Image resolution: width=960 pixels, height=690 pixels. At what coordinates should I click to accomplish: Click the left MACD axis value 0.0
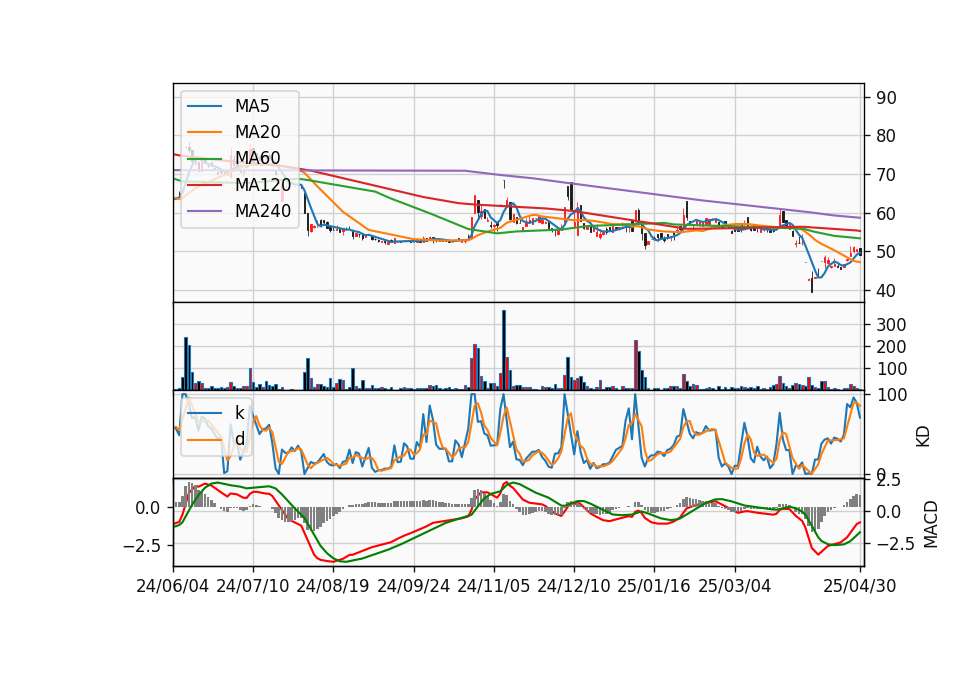[148, 508]
